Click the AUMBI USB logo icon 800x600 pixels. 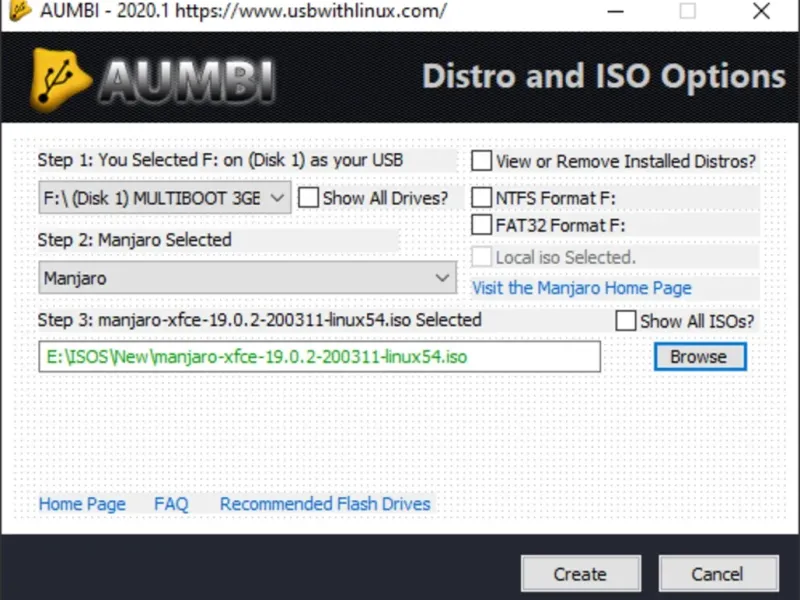pyautogui.click(x=60, y=80)
